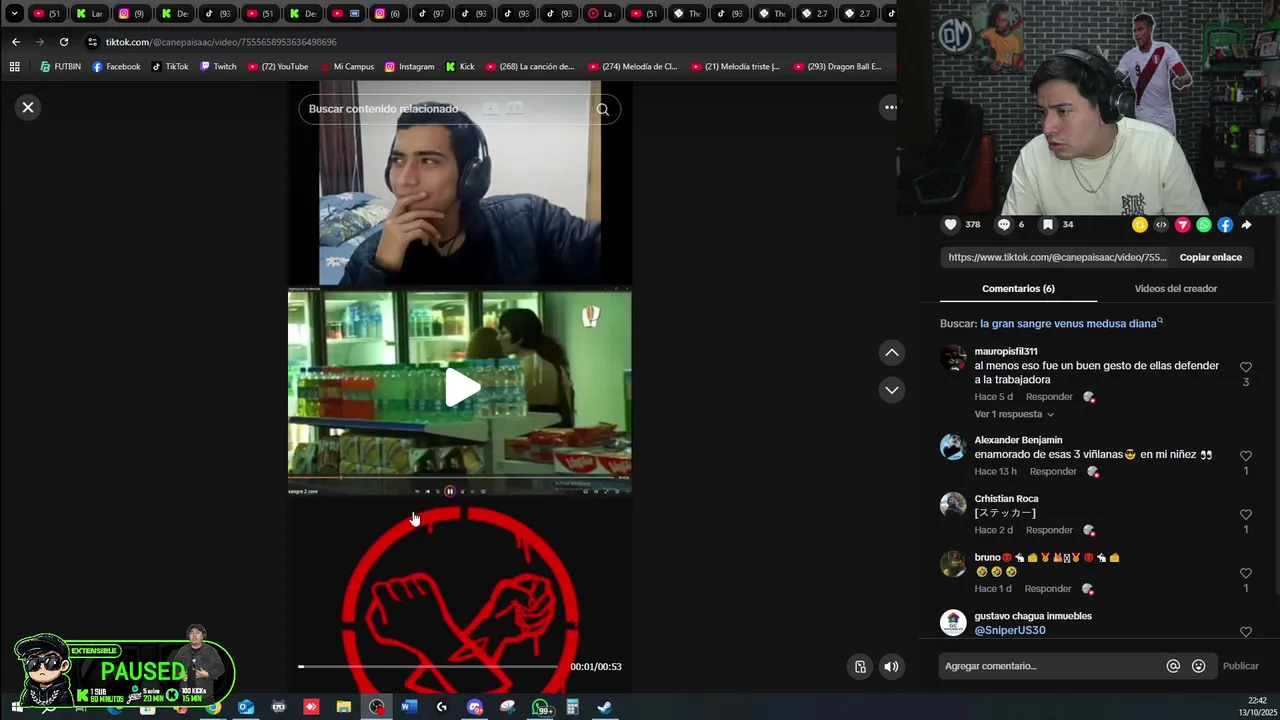This screenshot has height=720, width=1280.
Task: Reply to Christian Roca's comment
Action: 1049,530
